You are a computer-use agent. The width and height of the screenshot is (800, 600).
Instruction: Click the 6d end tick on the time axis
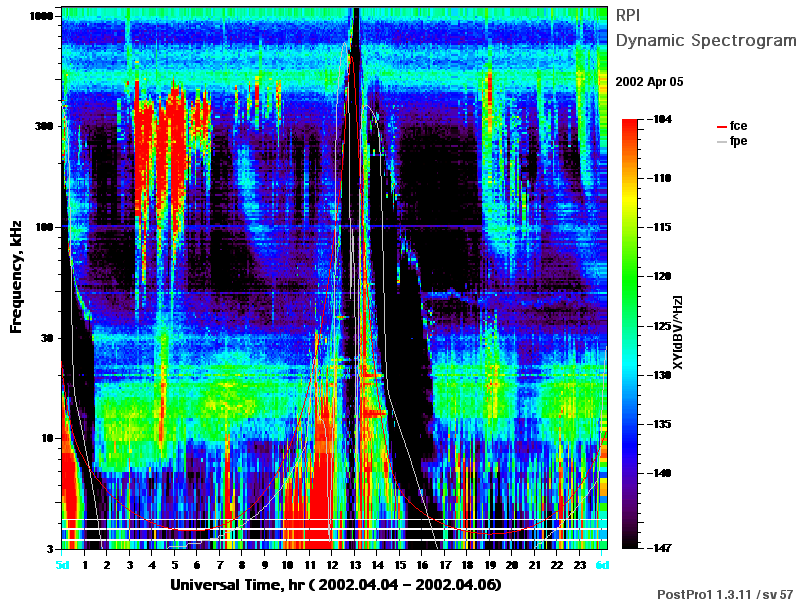coord(602,565)
